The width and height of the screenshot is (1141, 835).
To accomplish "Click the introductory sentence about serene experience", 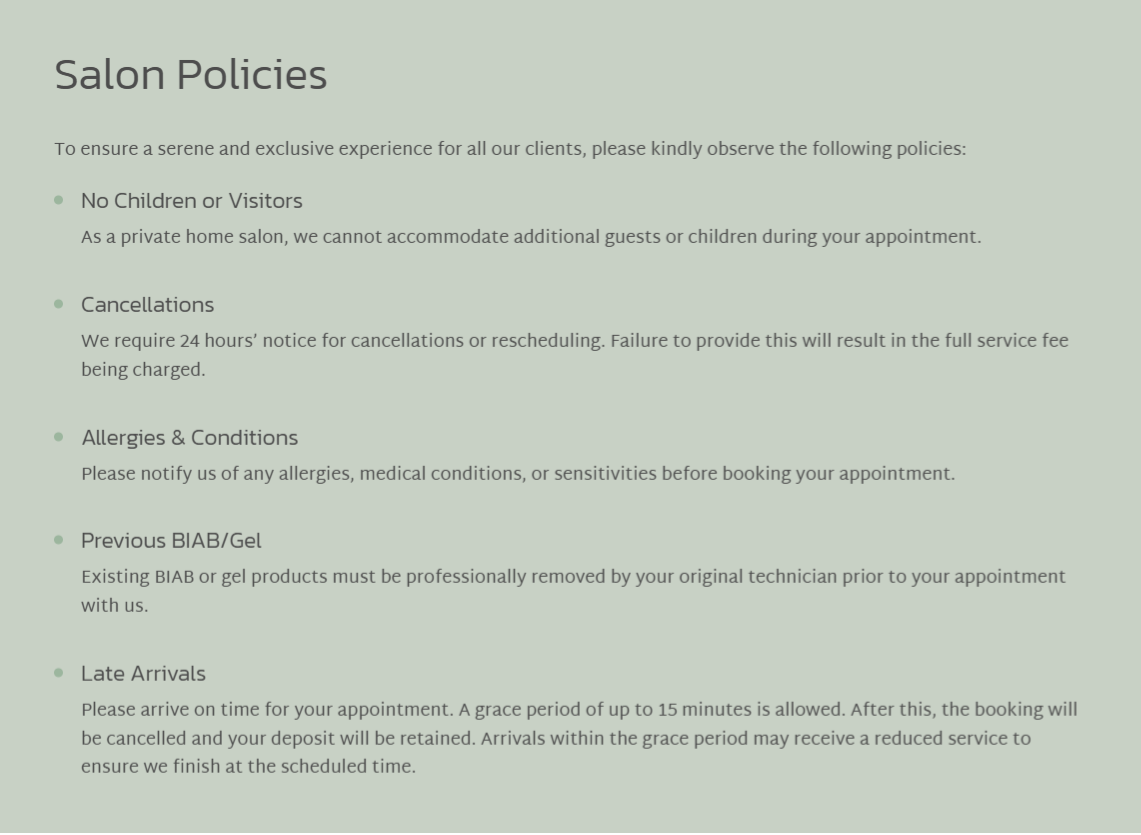I will 510,150.
